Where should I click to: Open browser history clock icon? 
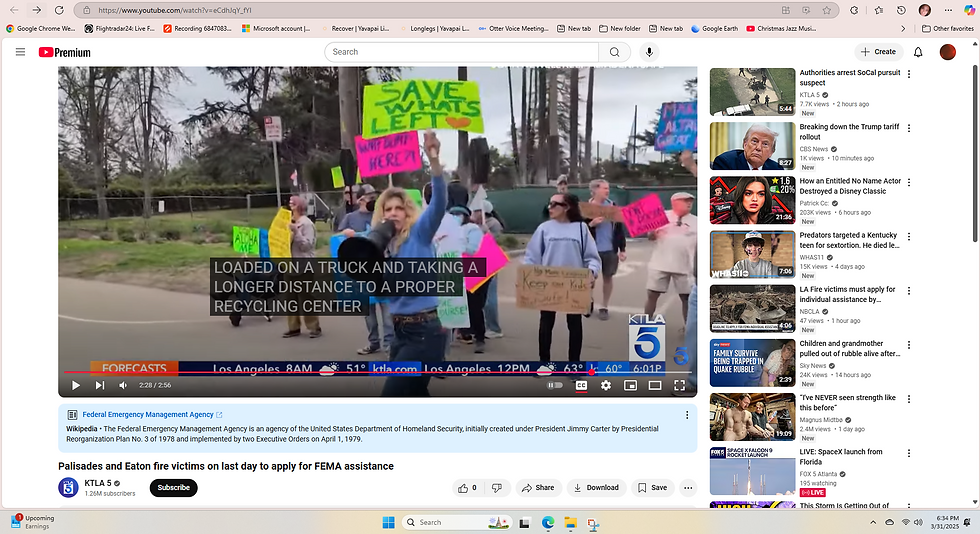pyautogui.click(x=901, y=10)
